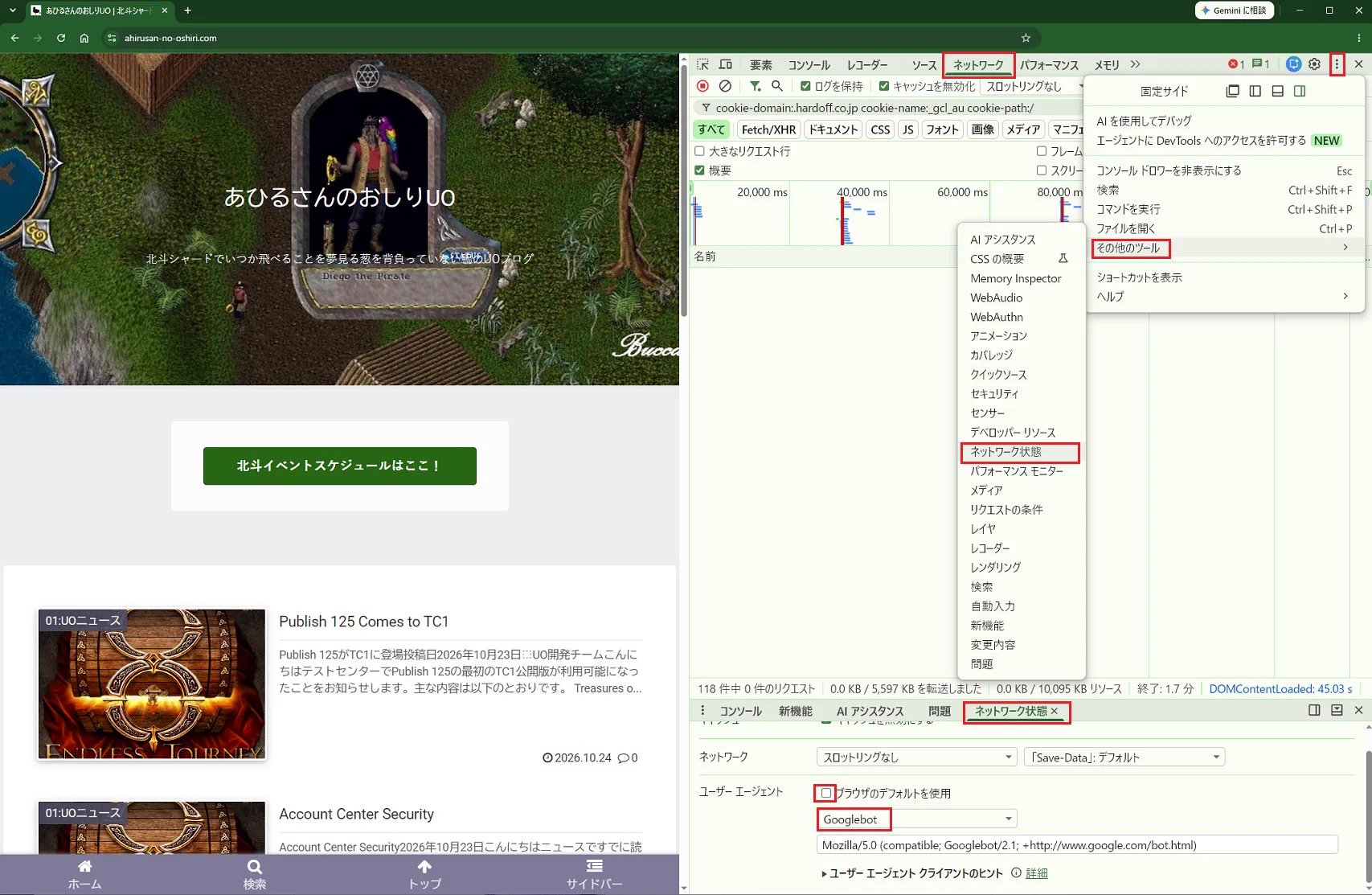Toggle キャッシュを無効化 checkbox
1372x895 pixels.
pos(884,86)
